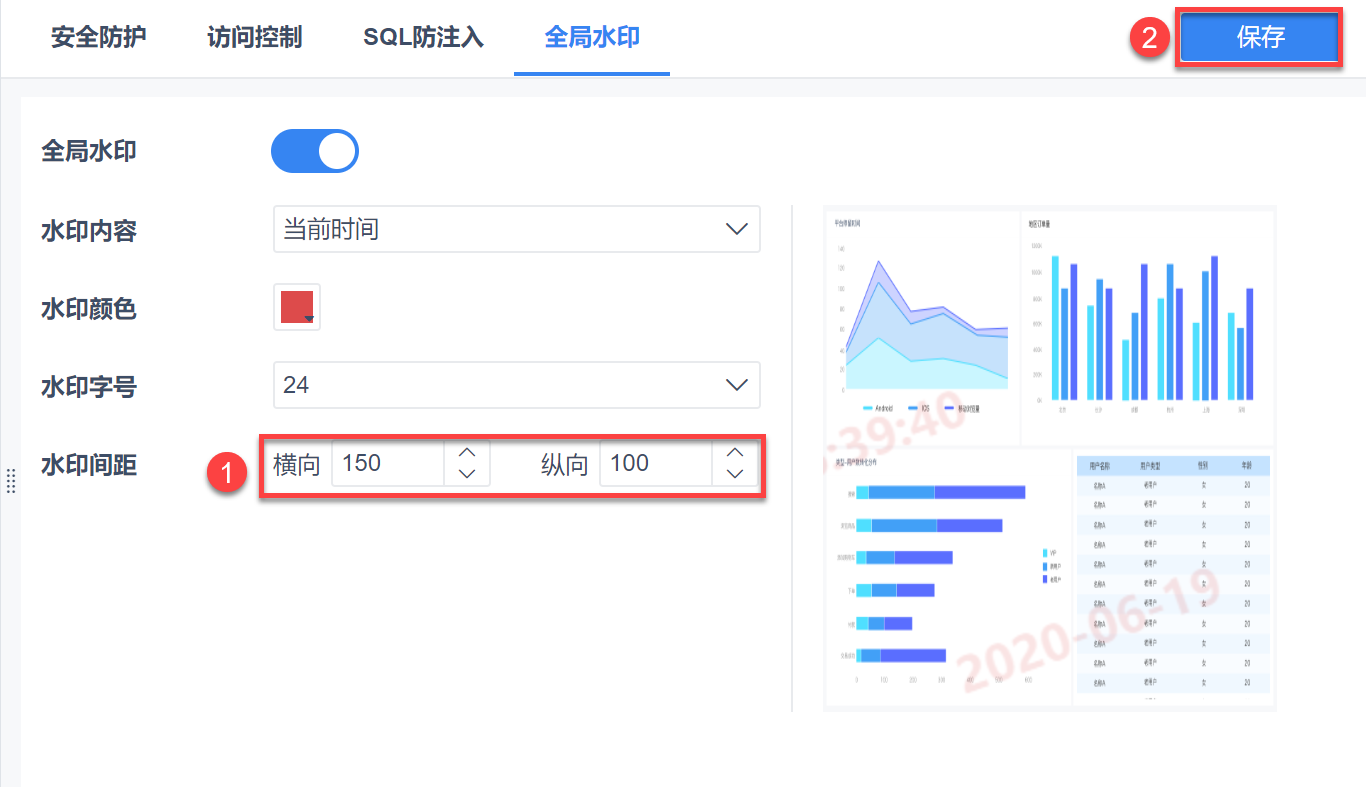Open the 水印颜色 color picker
Image resolution: width=1366 pixels, height=787 pixels.
tap(296, 307)
